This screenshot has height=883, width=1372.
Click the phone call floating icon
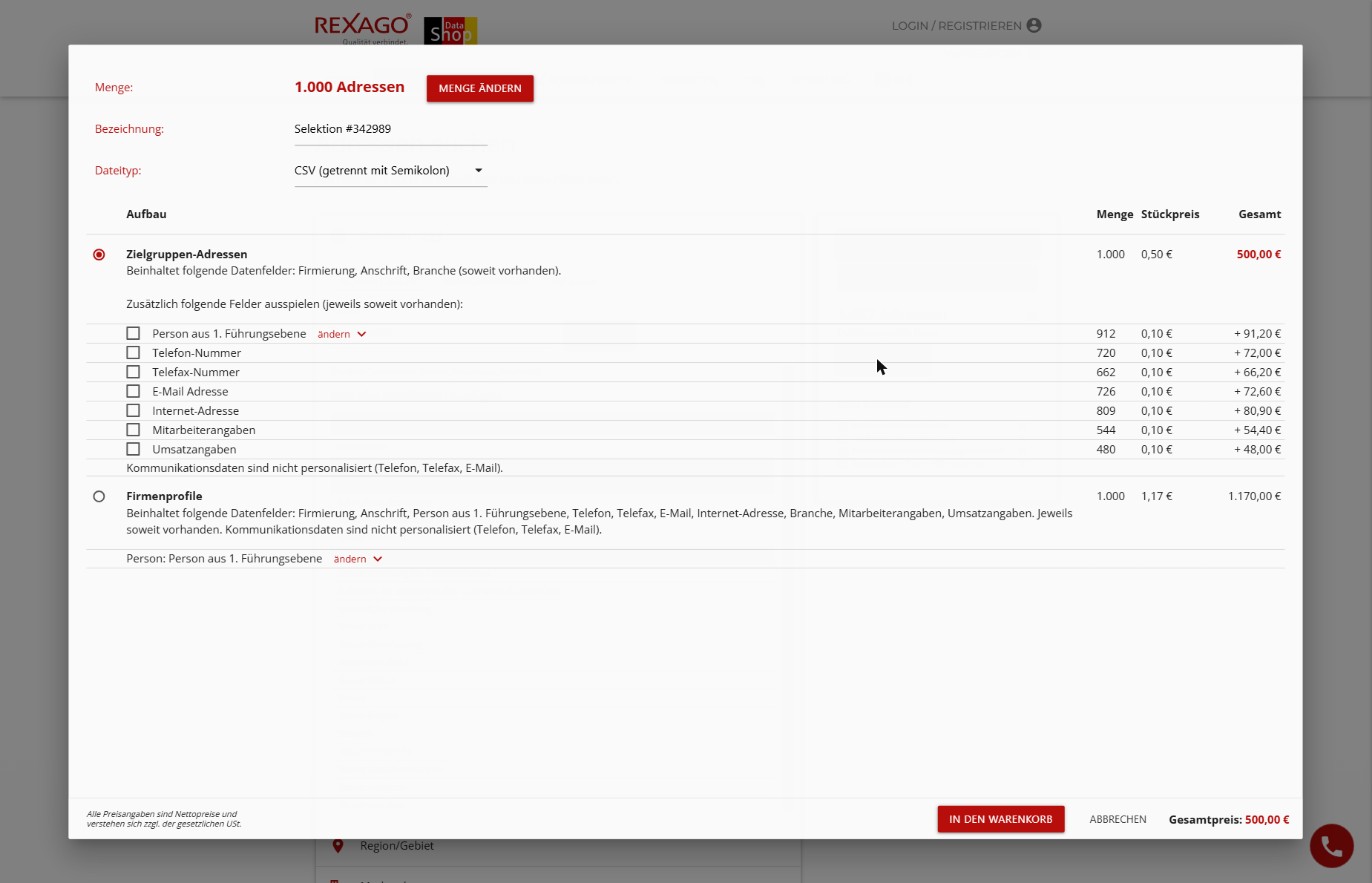click(x=1331, y=846)
